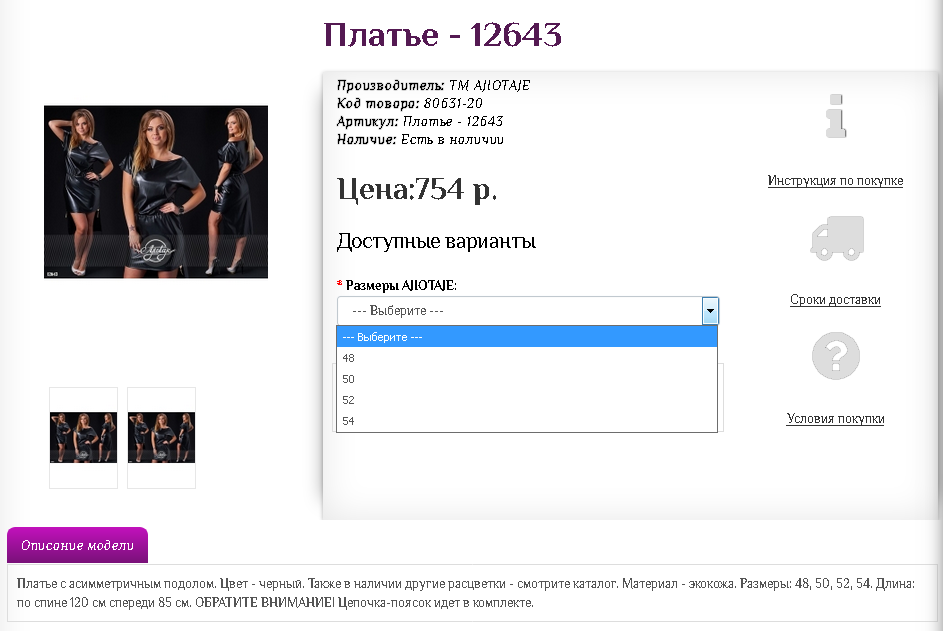Image resolution: width=943 pixels, height=631 pixels.
Task: Click the Размеры AJIOTAJE select field
Action: 527,311
